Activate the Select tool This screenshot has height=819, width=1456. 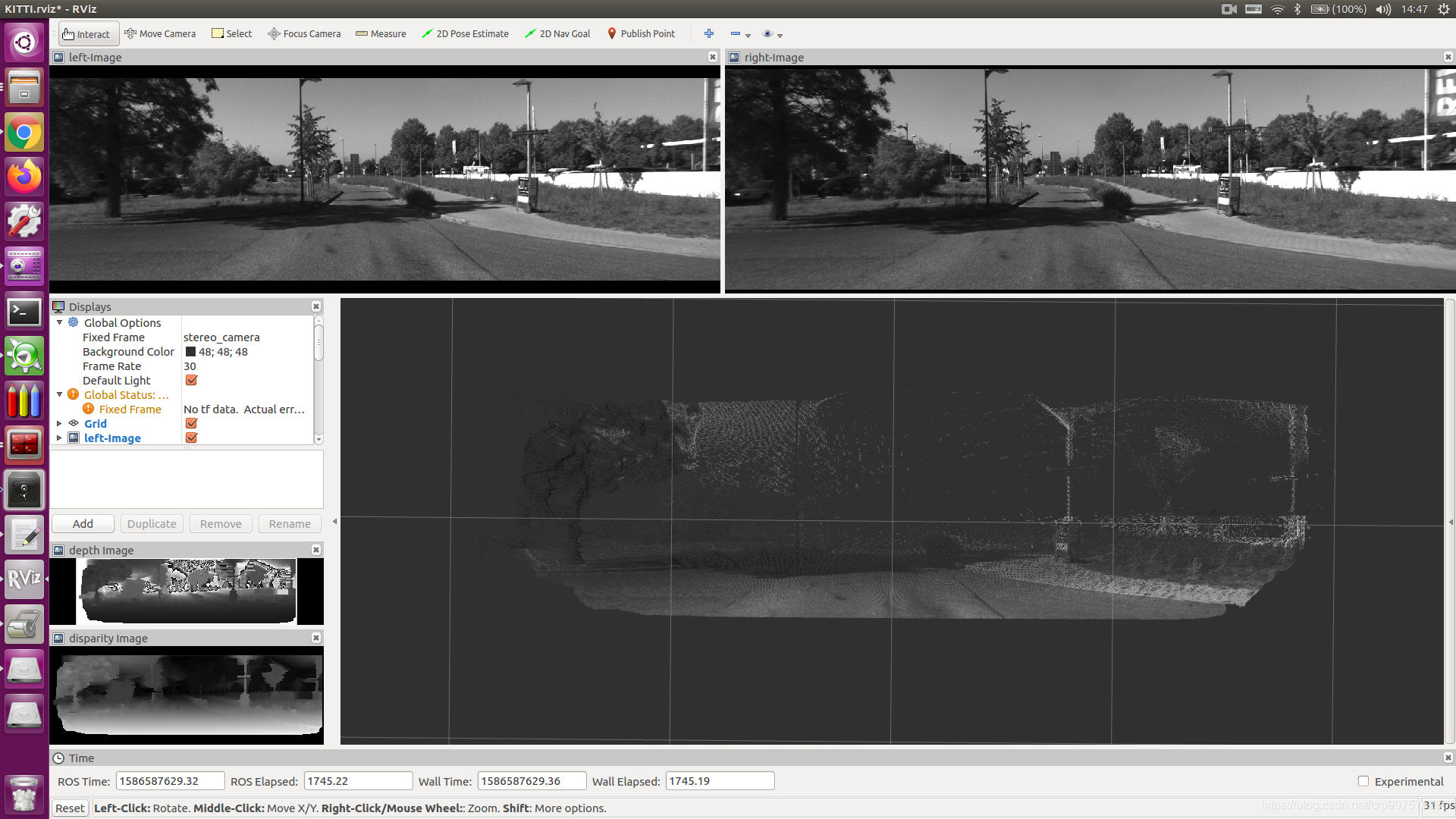coord(231,34)
